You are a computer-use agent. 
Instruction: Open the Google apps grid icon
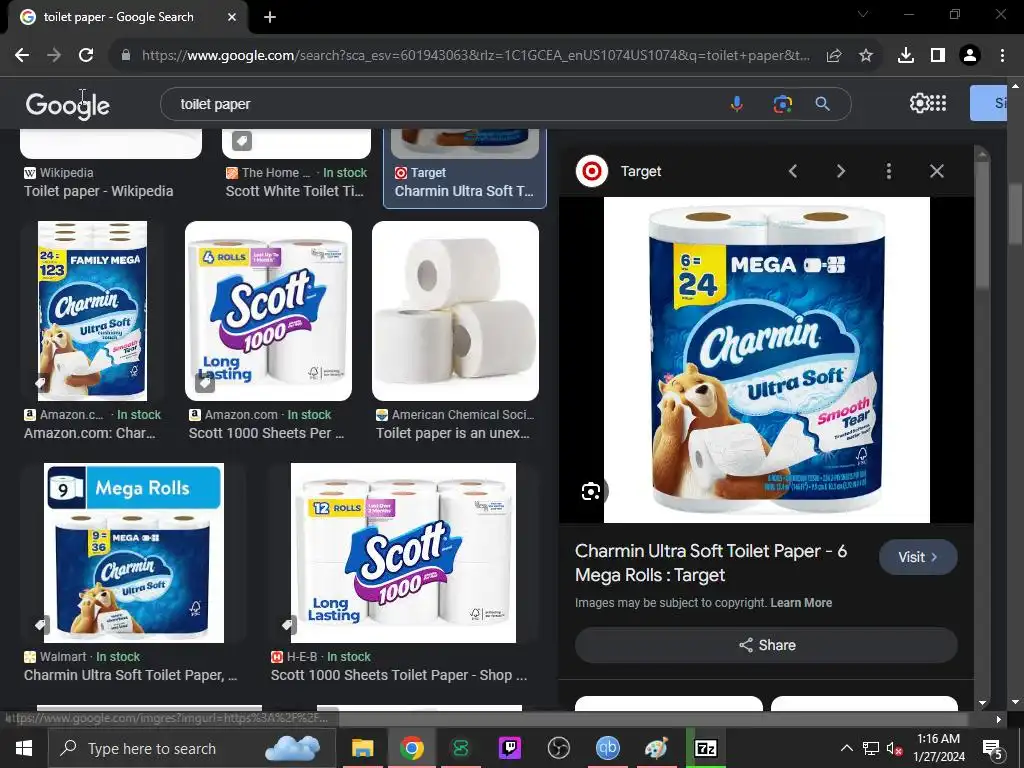pos(938,103)
